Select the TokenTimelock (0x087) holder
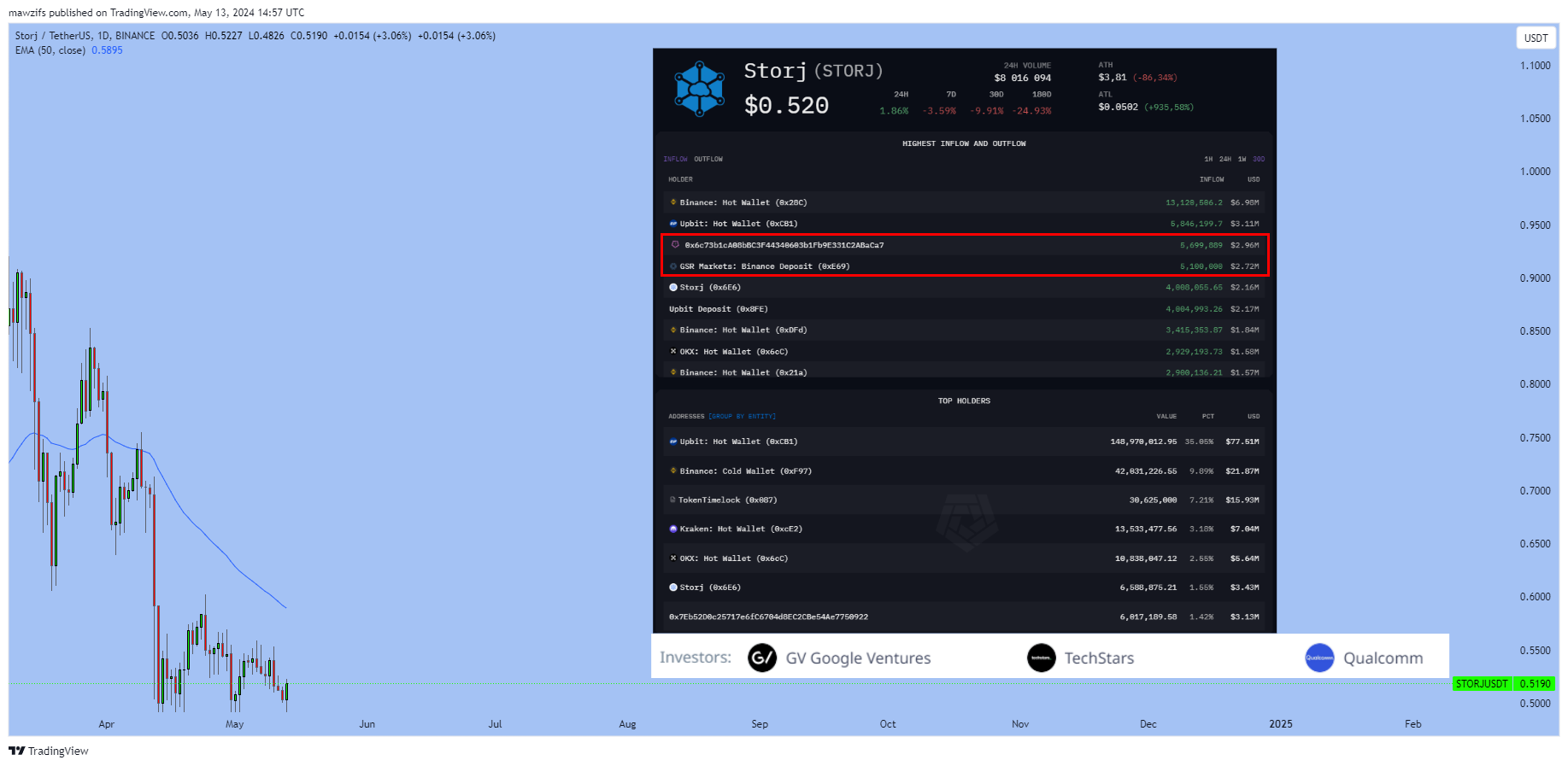Screen dimensions: 1568x766 click(x=964, y=500)
